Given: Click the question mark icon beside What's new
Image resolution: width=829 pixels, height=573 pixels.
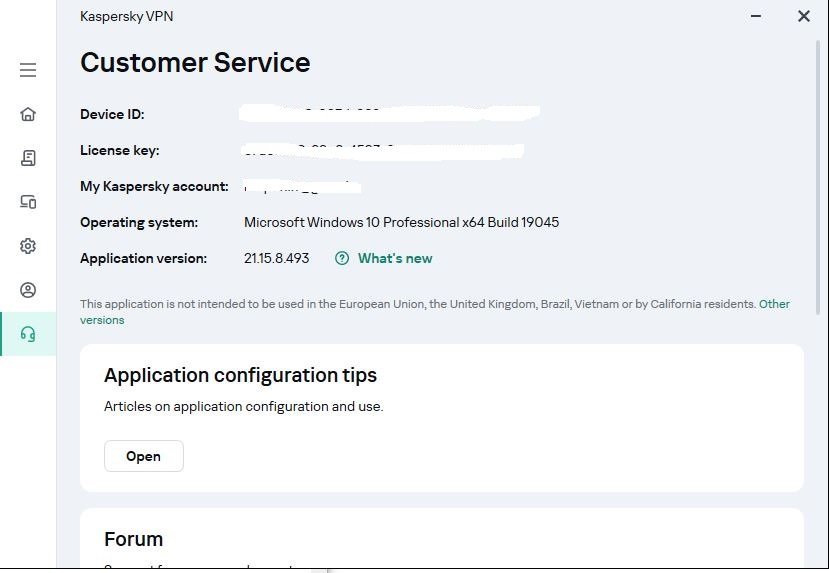Looking at the screenshot, I should pyautogui.click(x=342, y=258).
